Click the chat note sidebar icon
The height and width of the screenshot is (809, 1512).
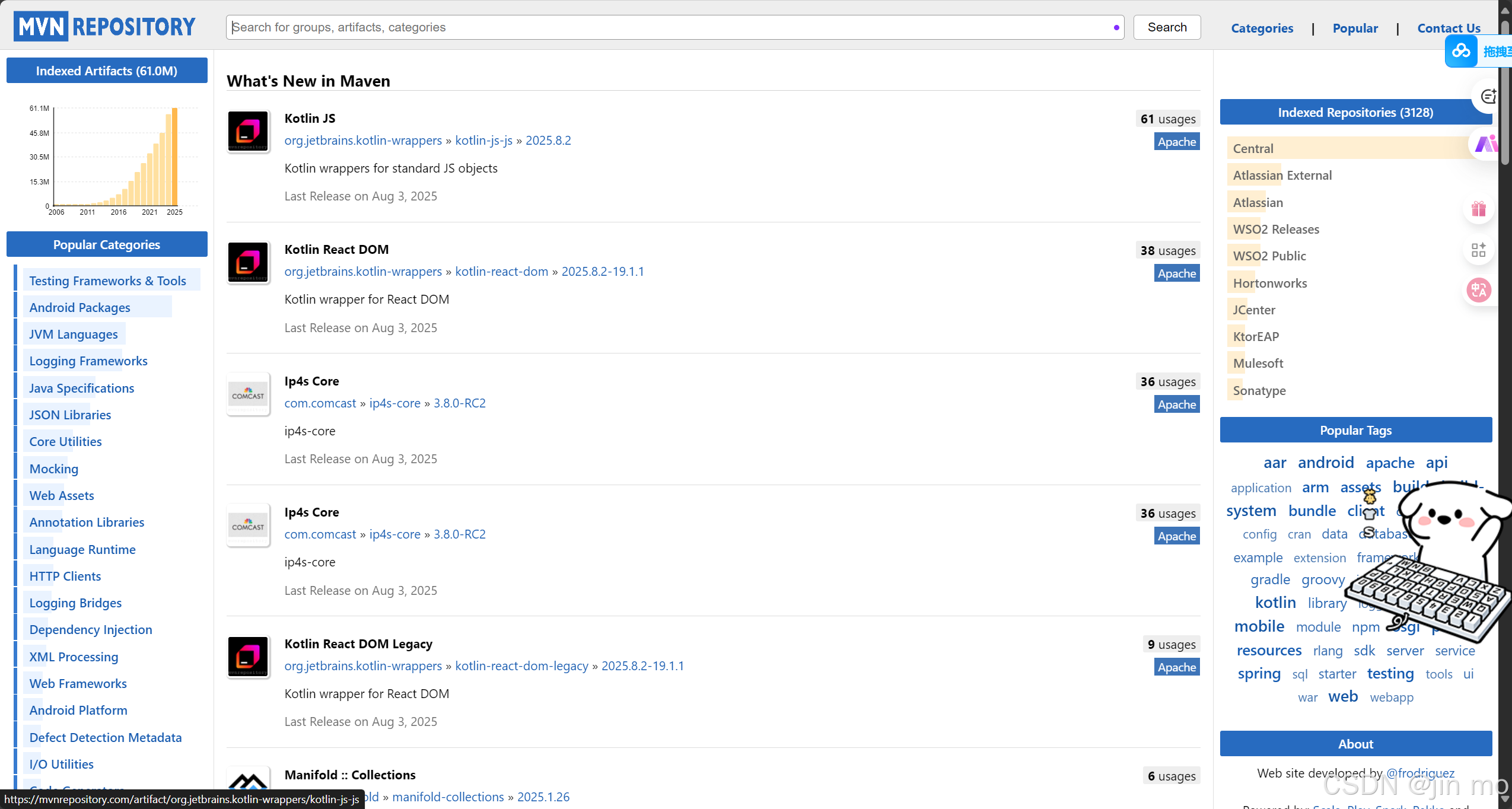1488,97
